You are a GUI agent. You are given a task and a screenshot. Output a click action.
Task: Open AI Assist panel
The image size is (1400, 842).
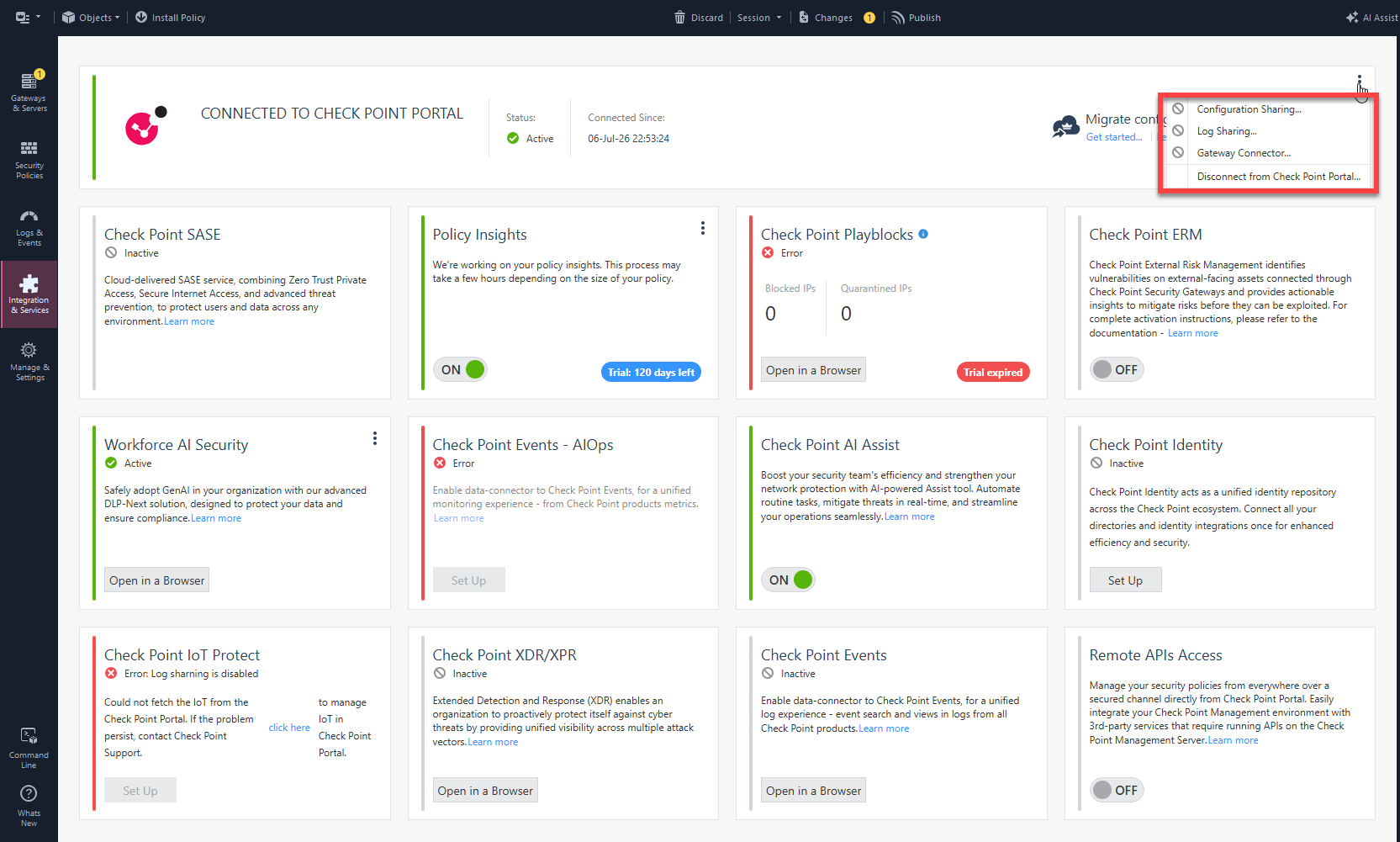(x=1371, y=18)
